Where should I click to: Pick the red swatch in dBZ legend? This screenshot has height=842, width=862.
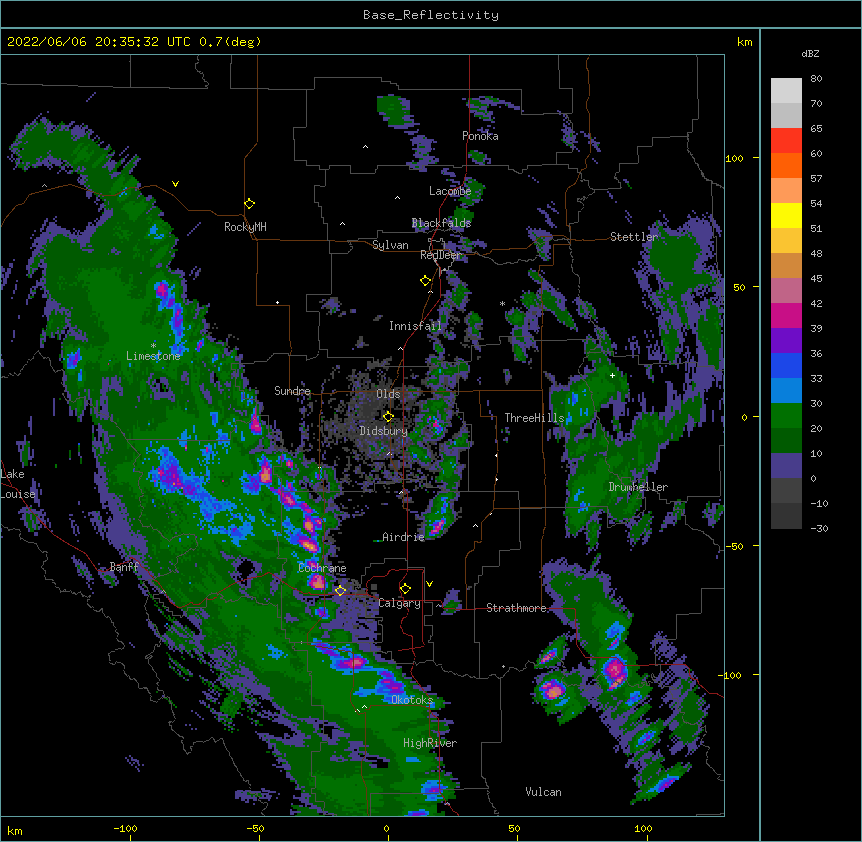786,141
